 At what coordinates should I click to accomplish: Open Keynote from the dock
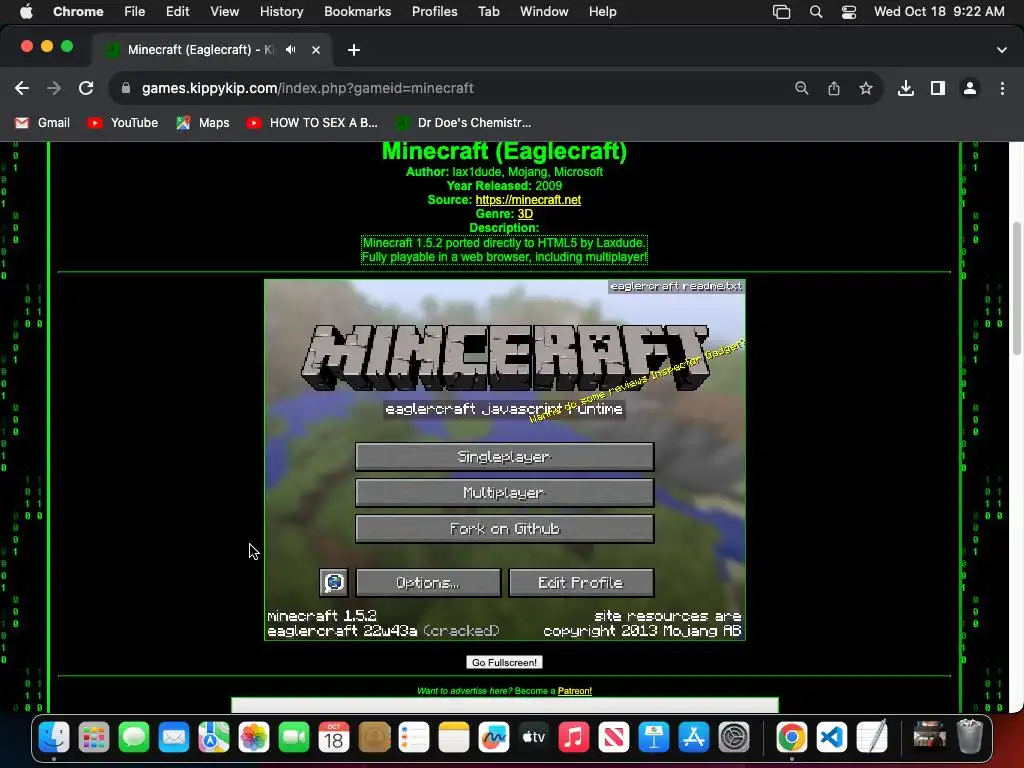[x=654, y=738]
